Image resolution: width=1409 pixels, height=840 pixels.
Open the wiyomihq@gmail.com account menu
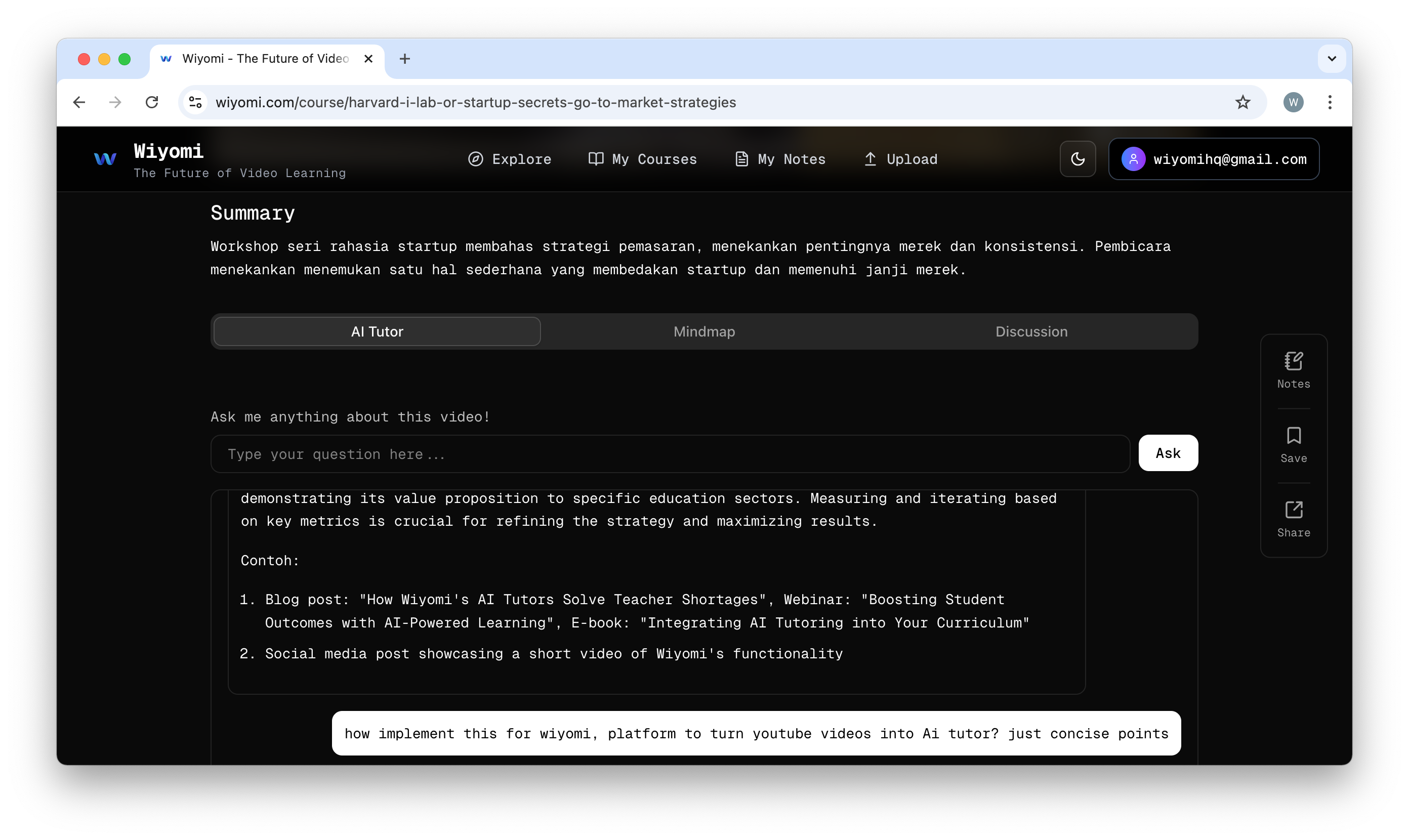[1213, 159]
